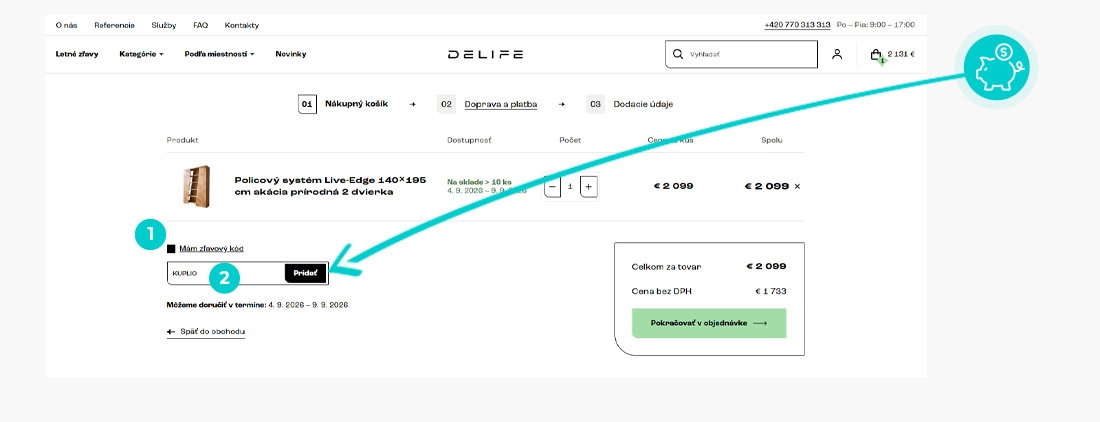Click the 'Mám zľavový kód' label link
The width and height of the screenshot is (1100, 422).
point(211,249)
